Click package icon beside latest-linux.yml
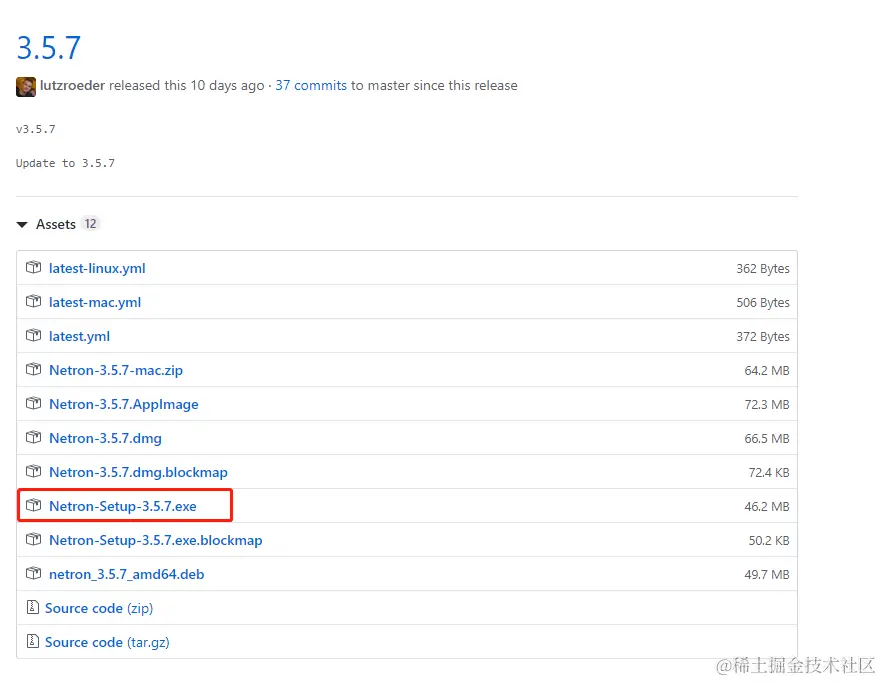The image size is (882, 682). pyautogui.click(x=33, y=268)
